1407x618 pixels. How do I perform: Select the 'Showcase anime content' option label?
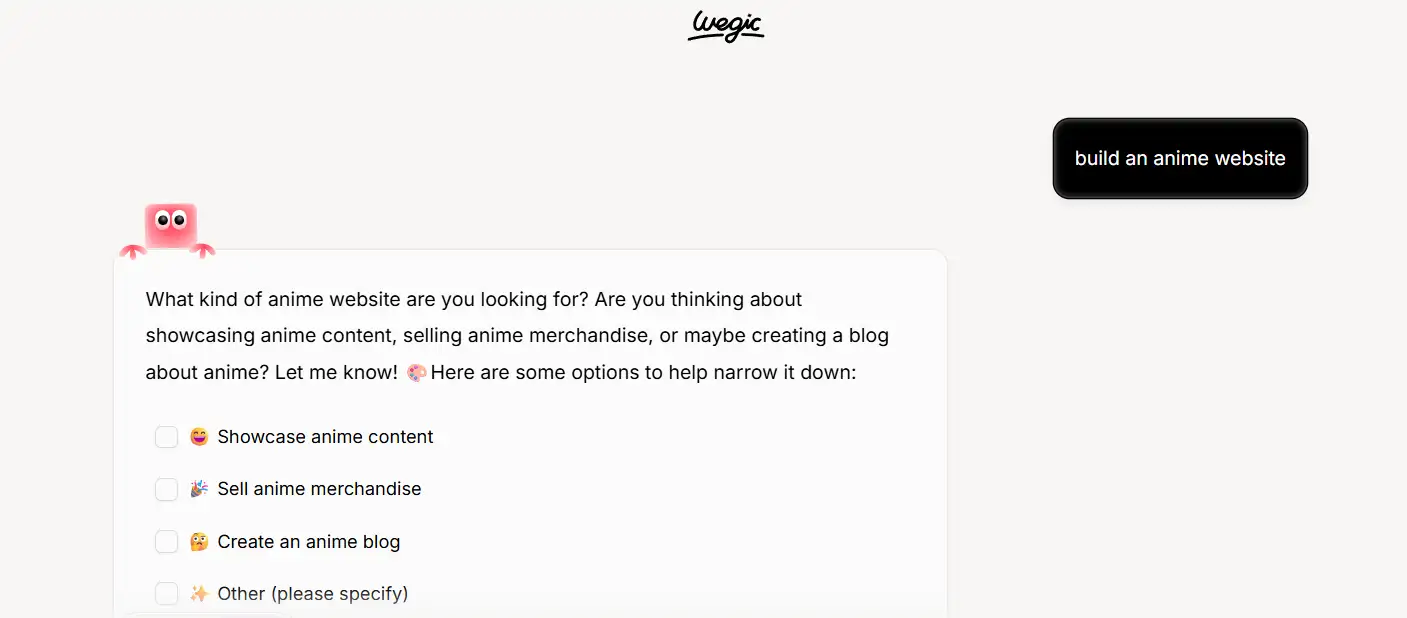(325, 437)
